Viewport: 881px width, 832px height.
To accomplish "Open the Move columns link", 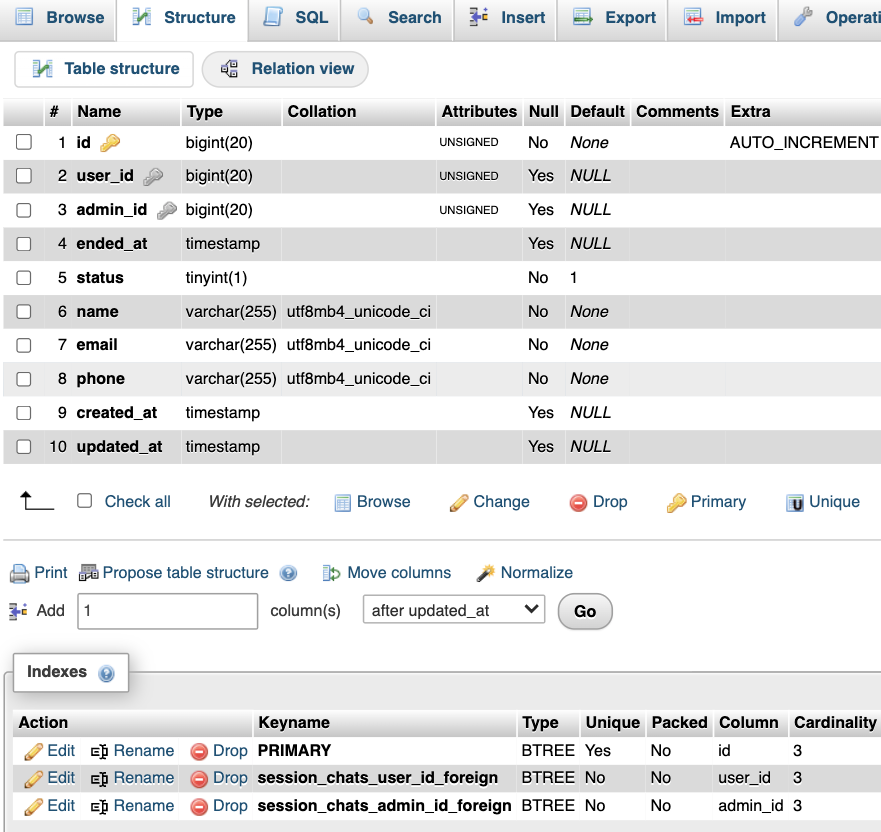I will [399, 572].
